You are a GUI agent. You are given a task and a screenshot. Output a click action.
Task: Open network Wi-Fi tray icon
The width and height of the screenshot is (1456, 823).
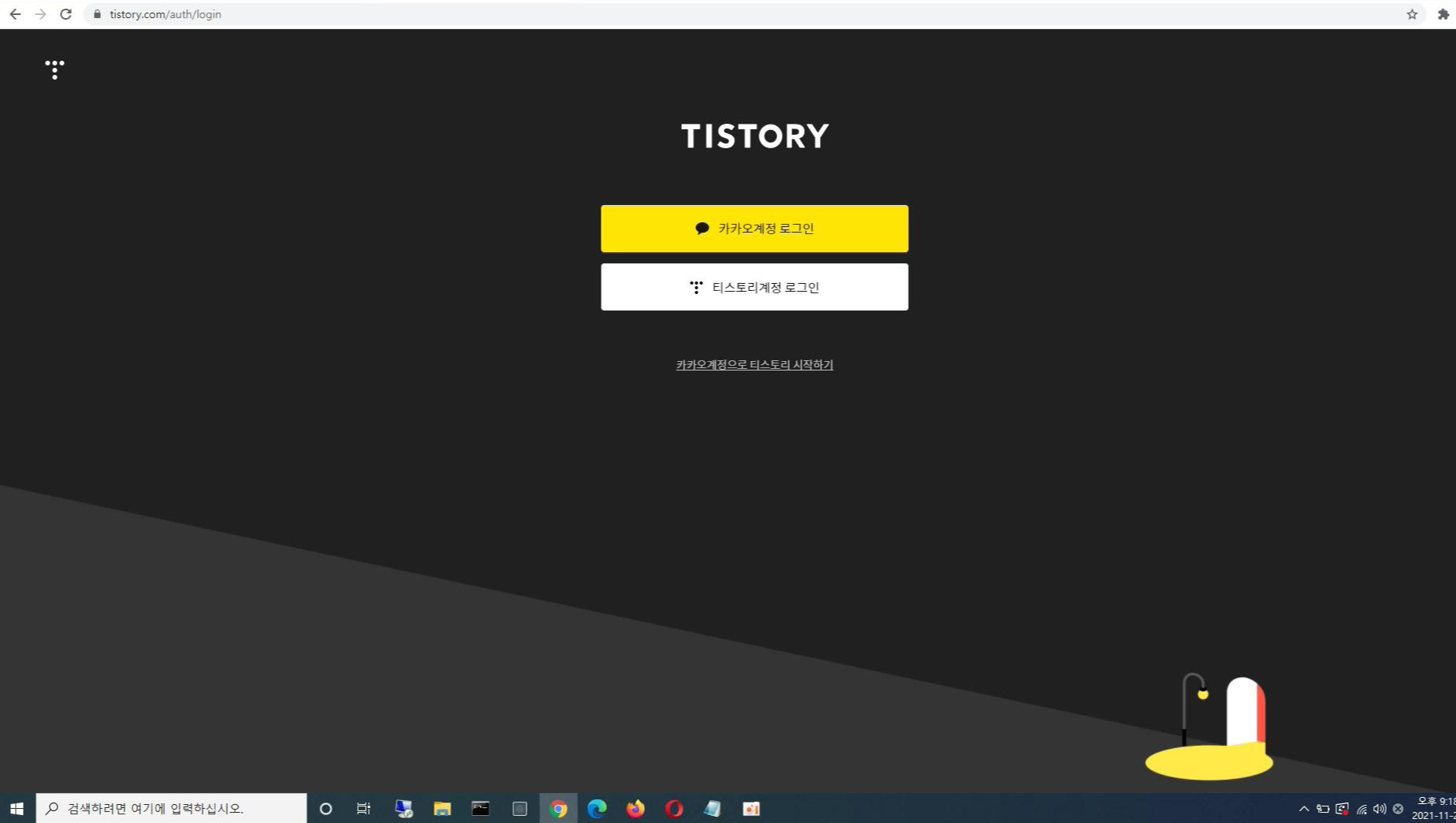tap(1361, 808)
